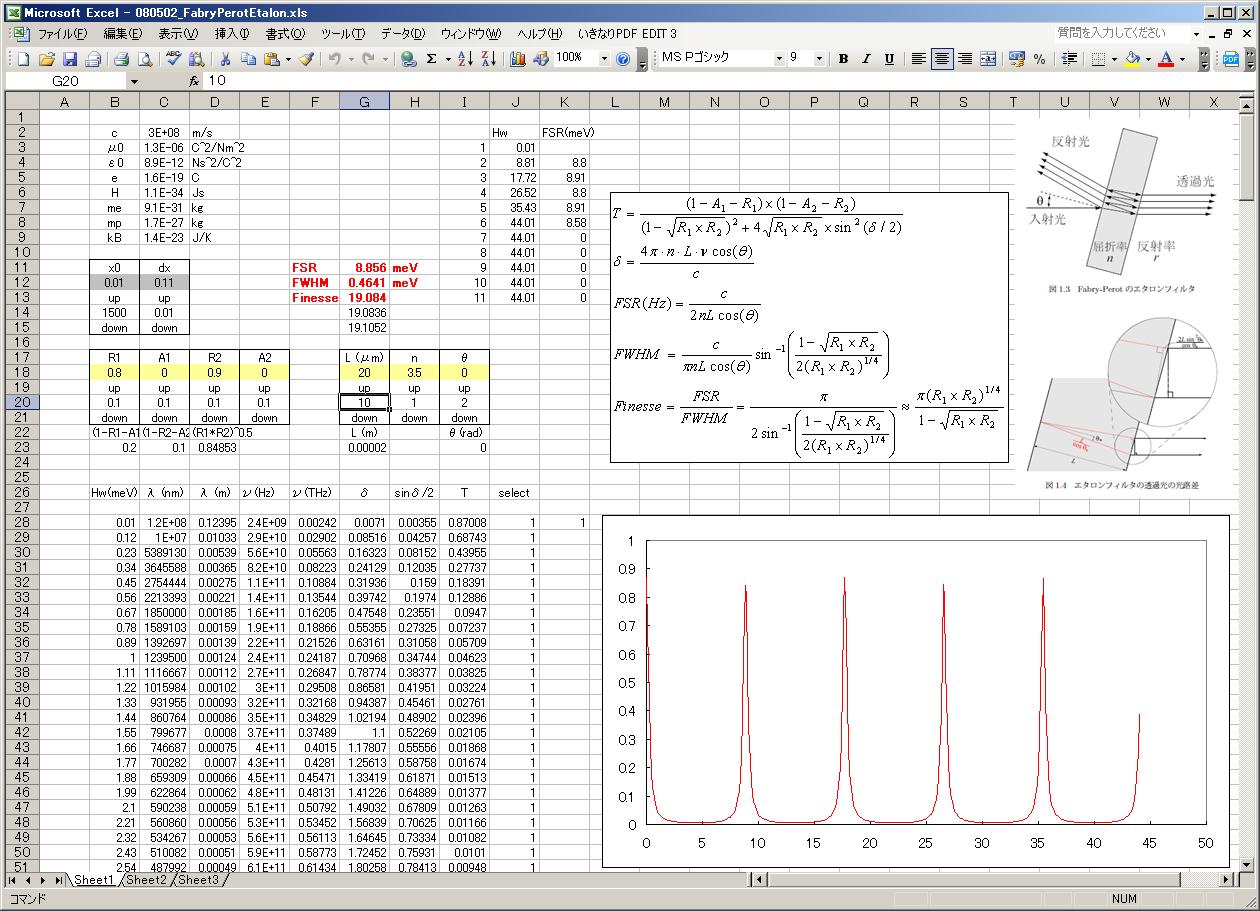Toggle Italic formatting
1260x911 pixels.
click(866, 59)
